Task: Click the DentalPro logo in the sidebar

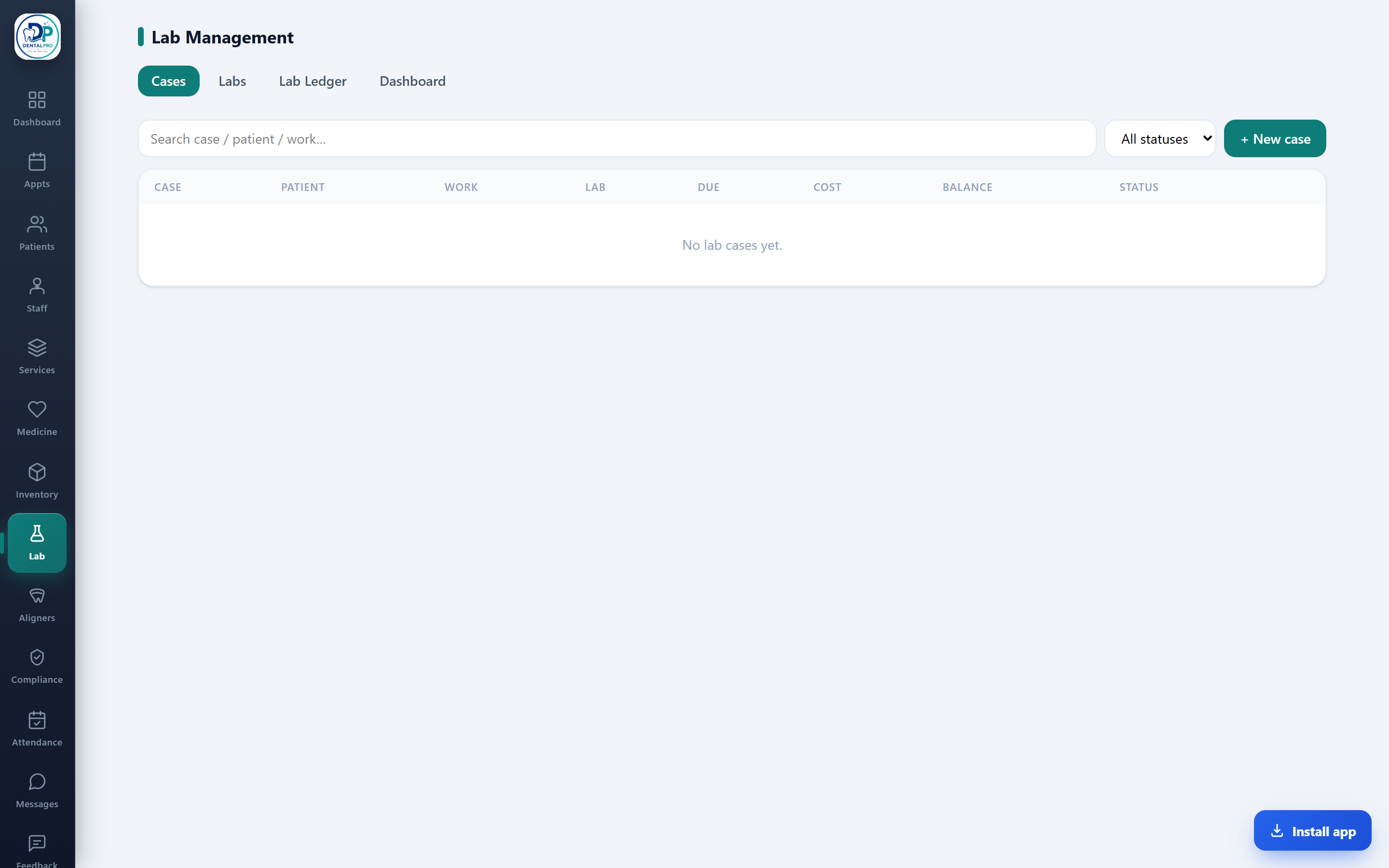Action: [37, 37]
